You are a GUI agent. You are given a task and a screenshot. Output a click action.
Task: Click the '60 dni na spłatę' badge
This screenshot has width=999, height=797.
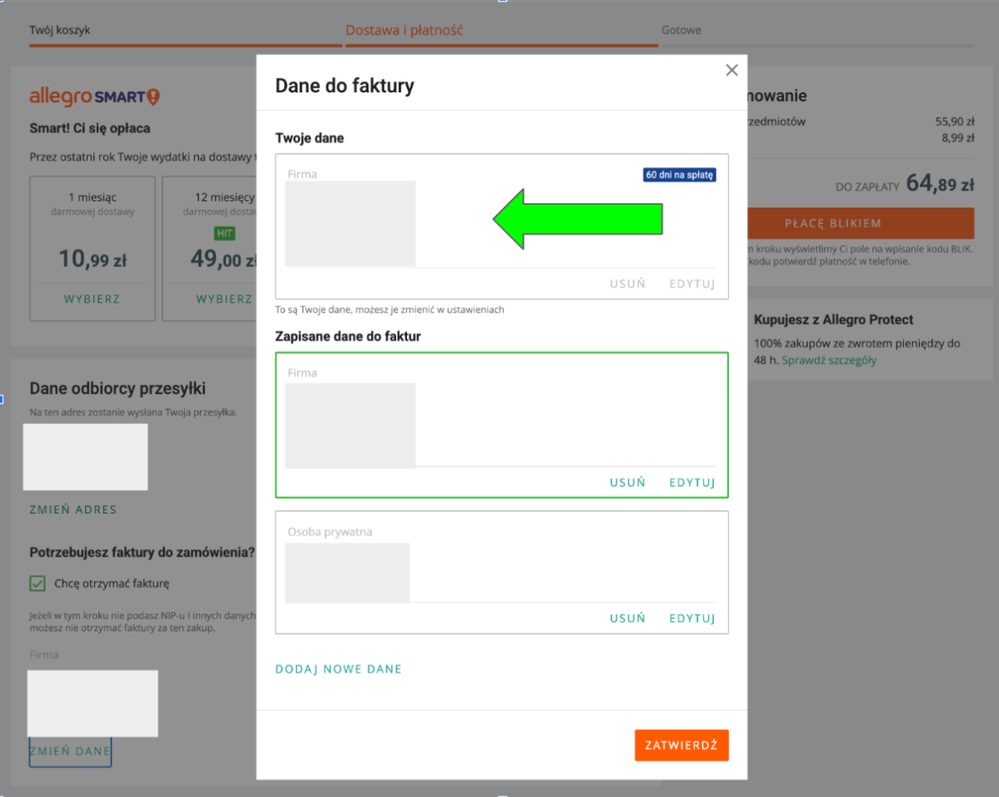(679, 175)
